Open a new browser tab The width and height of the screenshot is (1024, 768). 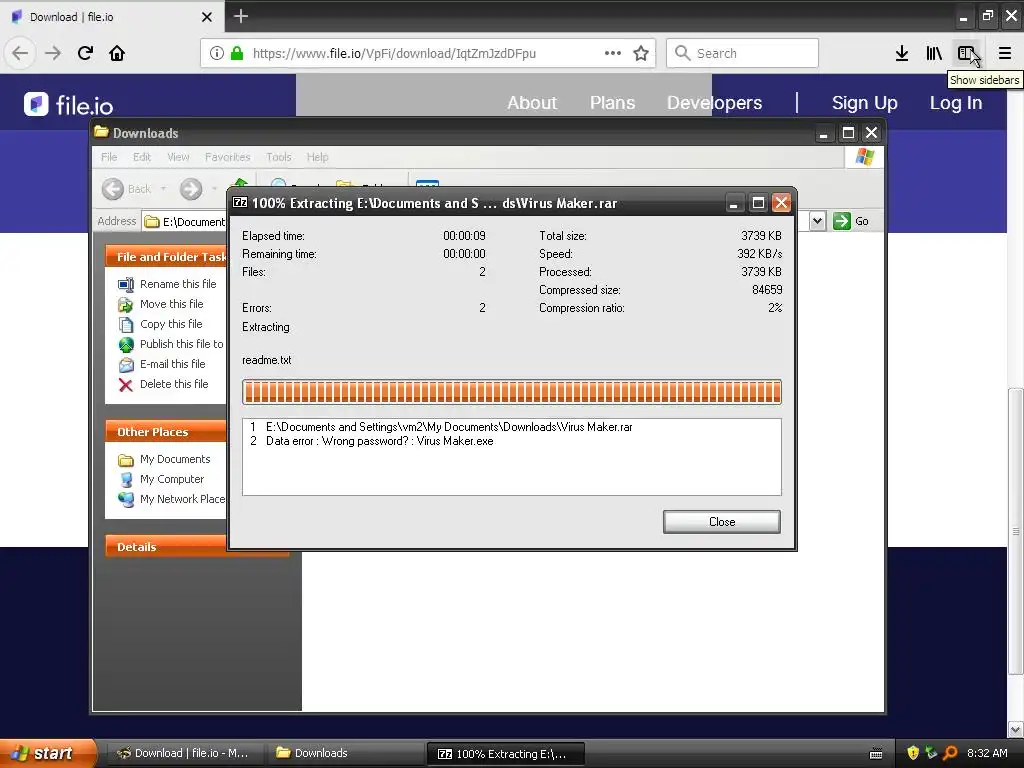pyautogui.click(x=240, y=16)
